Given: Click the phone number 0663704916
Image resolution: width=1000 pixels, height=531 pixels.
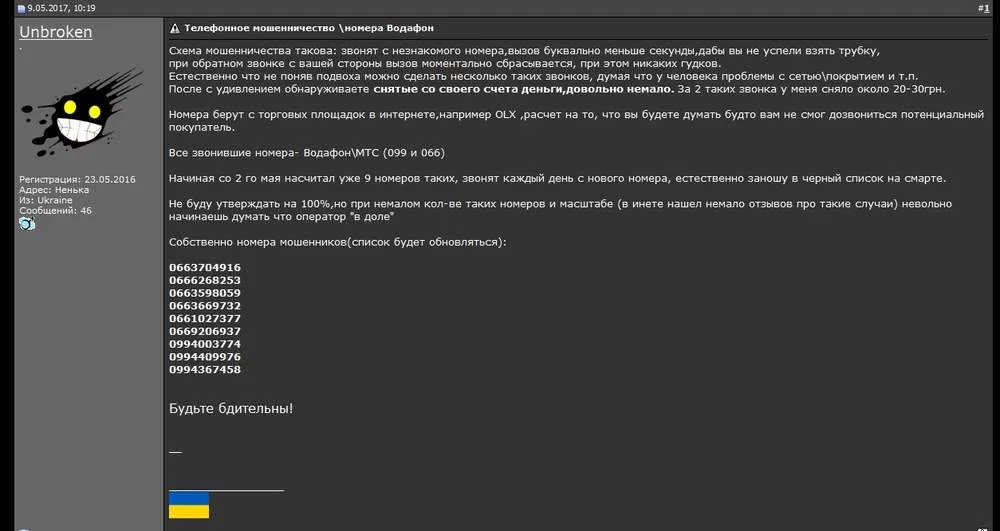Looking at the screenshot, I should tap(205, 267).
